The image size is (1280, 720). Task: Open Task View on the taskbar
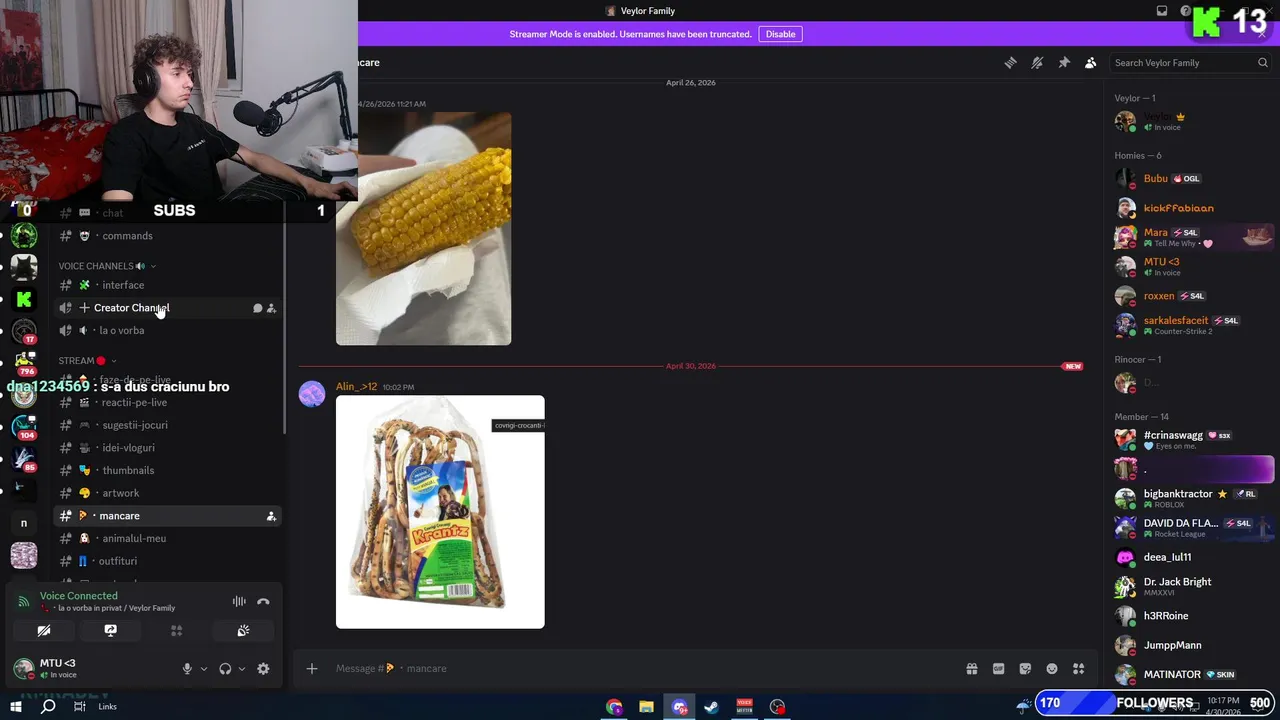coord(79,707)
